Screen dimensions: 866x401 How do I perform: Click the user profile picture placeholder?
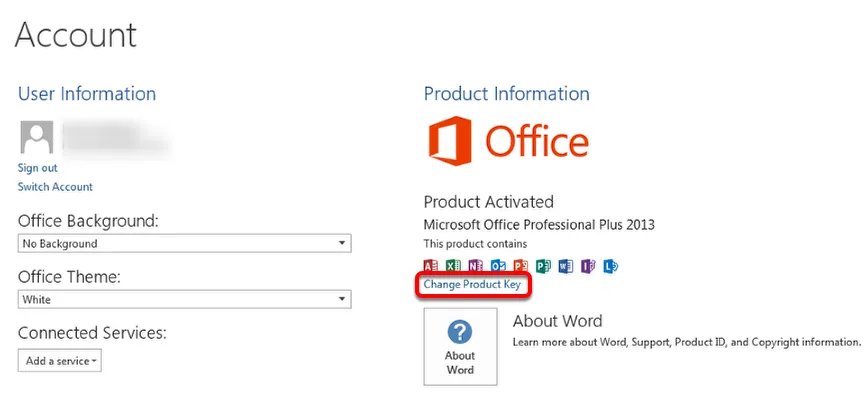pyautogui.click(x=37, y=137)
